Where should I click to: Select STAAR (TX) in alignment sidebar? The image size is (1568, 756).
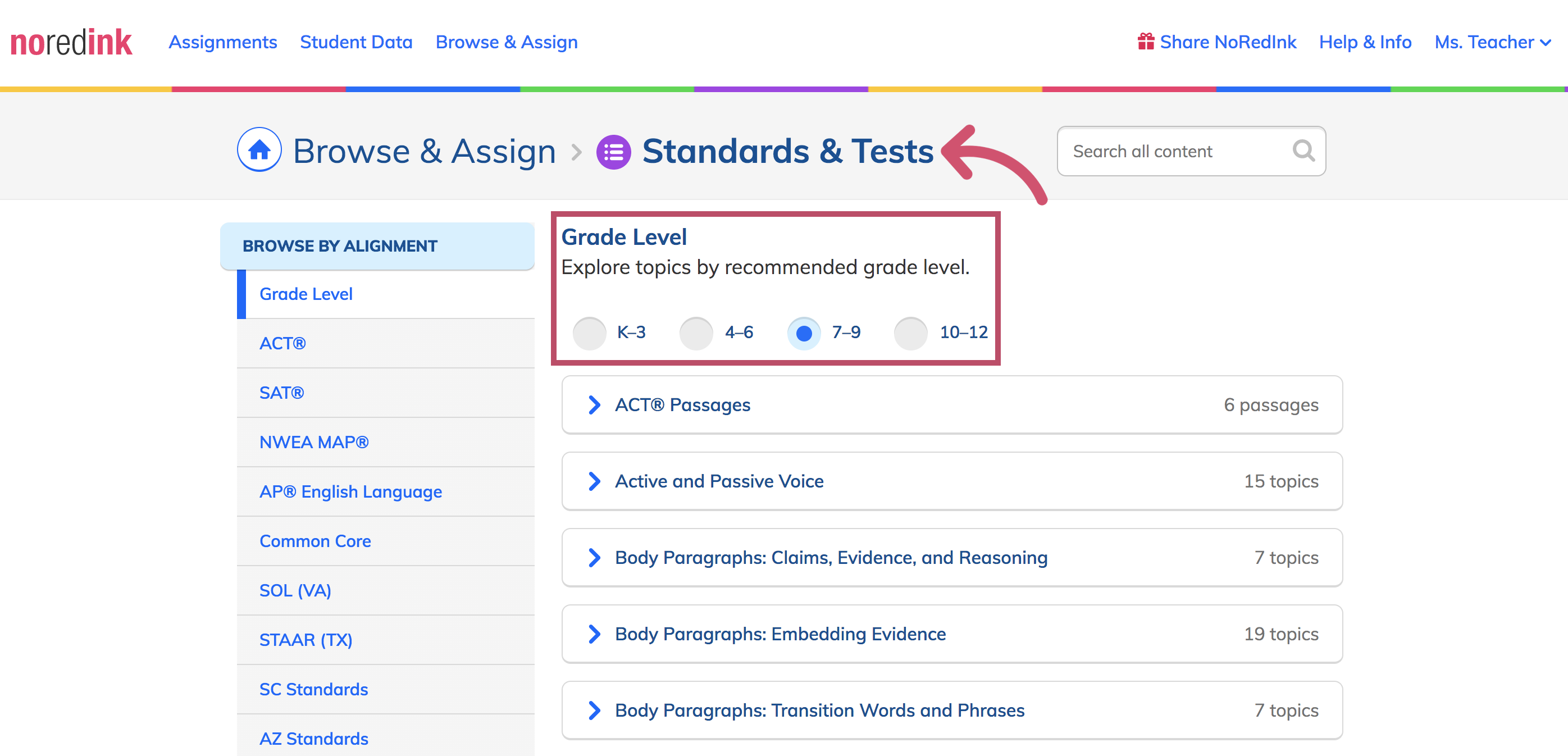pos(386,640)
